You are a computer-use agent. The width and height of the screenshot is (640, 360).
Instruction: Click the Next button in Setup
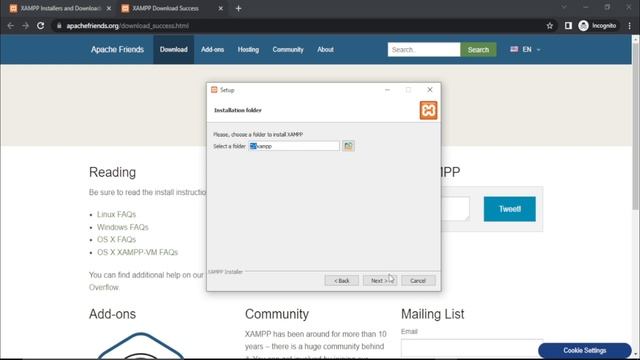(x=380, y=280)
